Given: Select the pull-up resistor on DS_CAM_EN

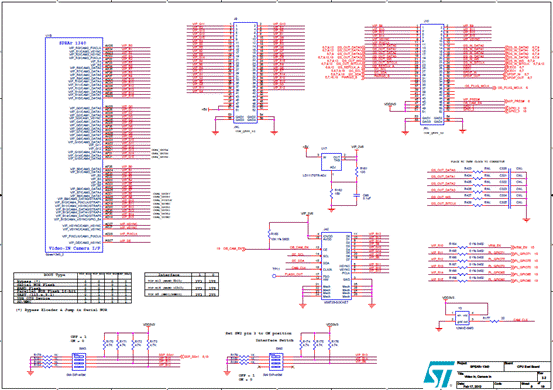Looking at the screenshot, I should pyautogui.click(x=269, y=235).
